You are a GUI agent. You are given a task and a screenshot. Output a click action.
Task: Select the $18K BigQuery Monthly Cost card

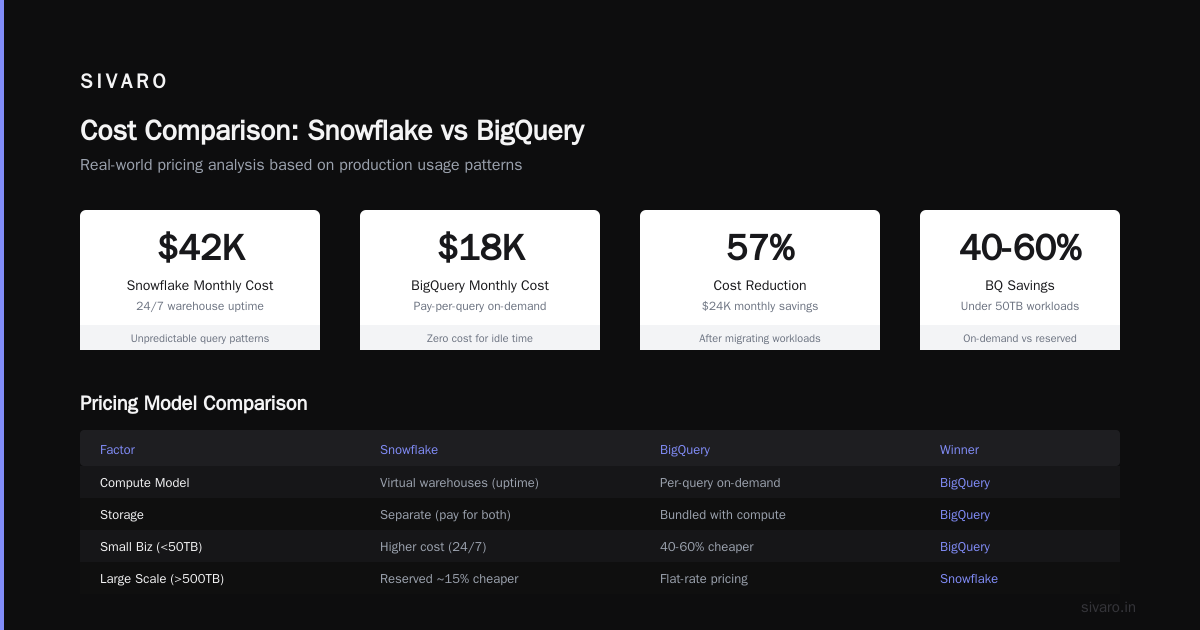click(480, 280)
